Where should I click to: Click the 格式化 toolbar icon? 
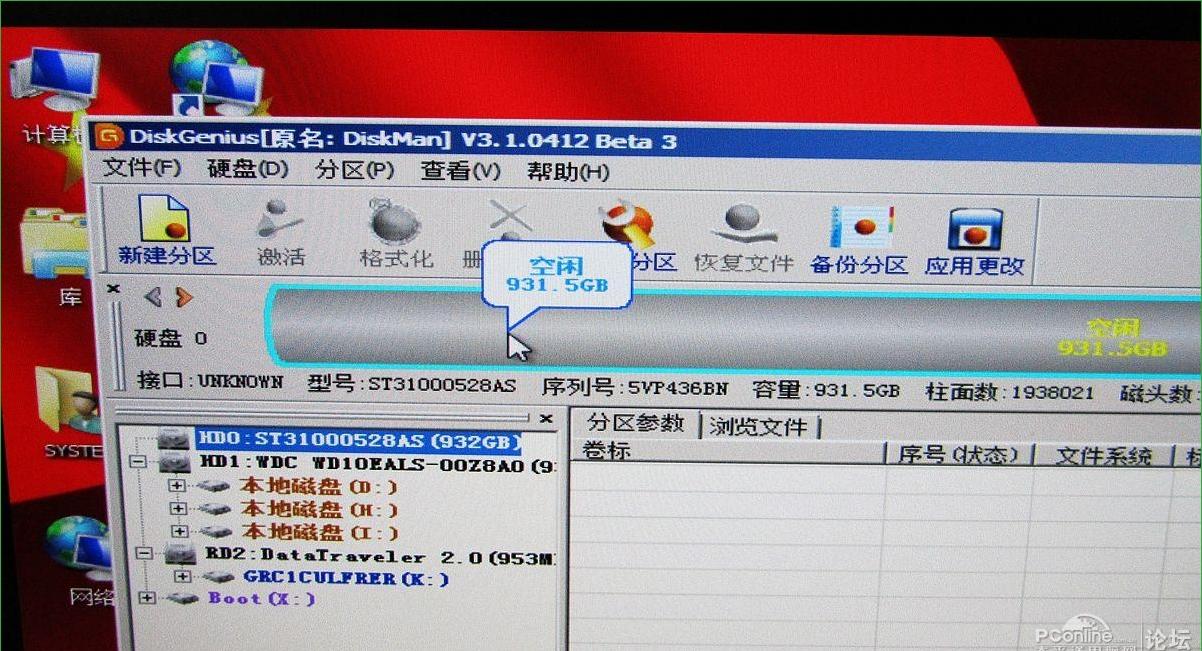coord(396,233)
